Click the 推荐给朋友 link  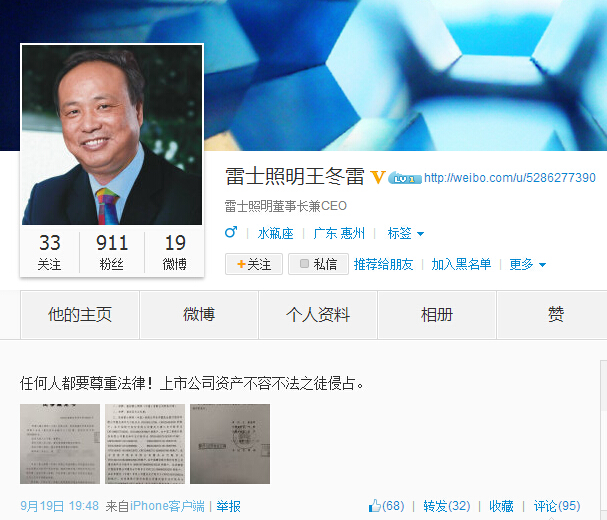point(383,264)
